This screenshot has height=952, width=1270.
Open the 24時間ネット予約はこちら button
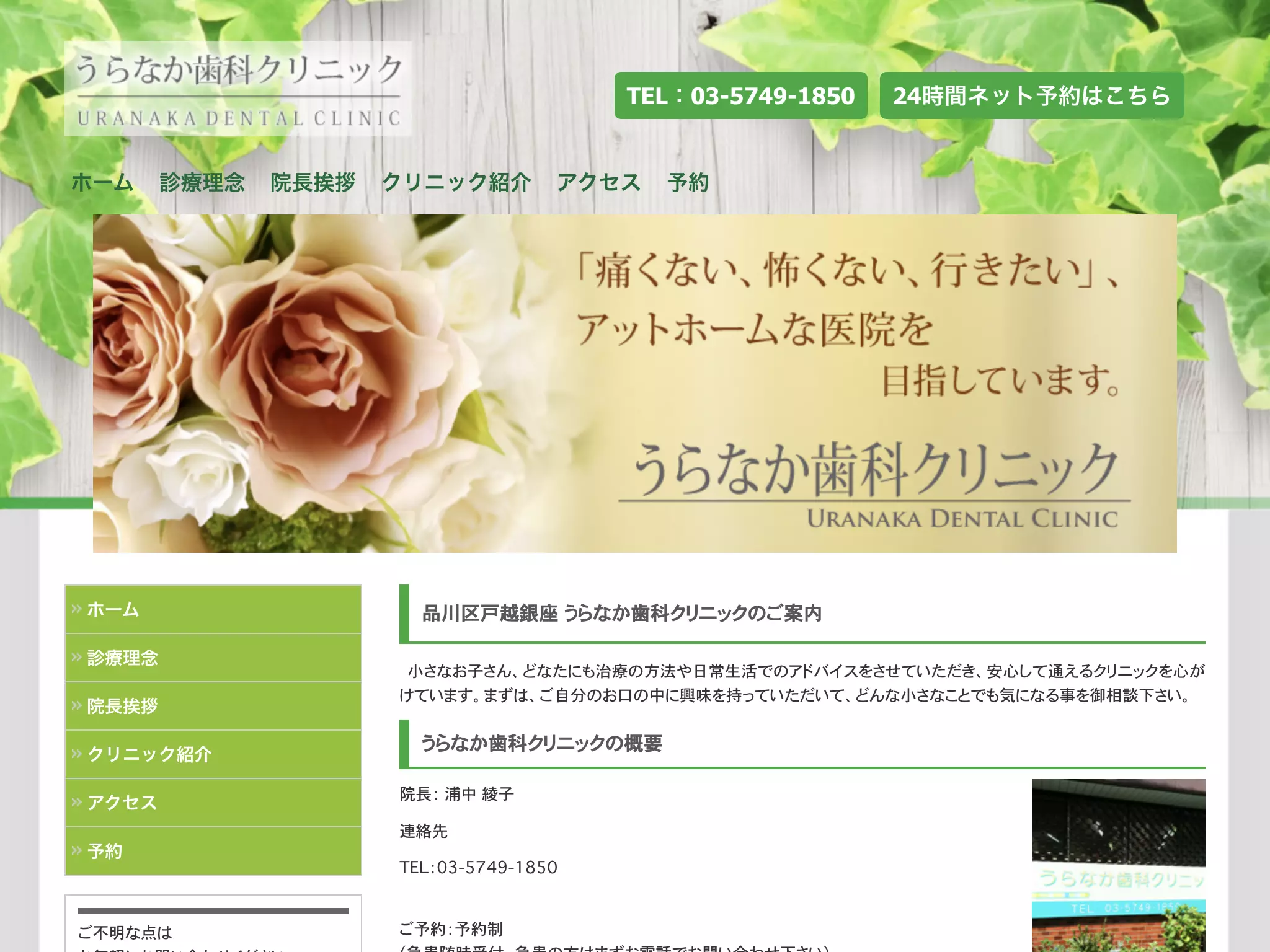pos(1031,95)
